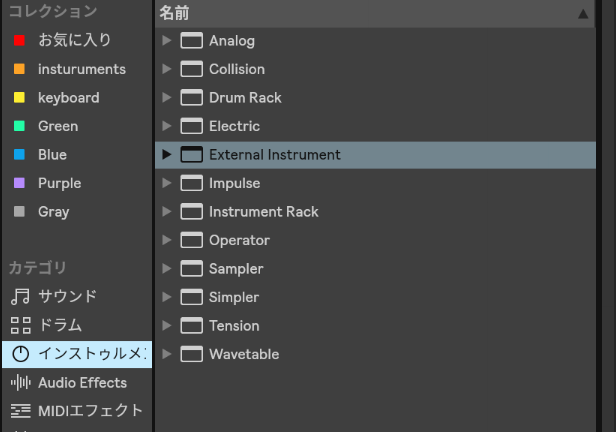Select the Drums category grid icon
This screenshot has height=432, width=616.
pyautogui.click(x=20, y=325)
